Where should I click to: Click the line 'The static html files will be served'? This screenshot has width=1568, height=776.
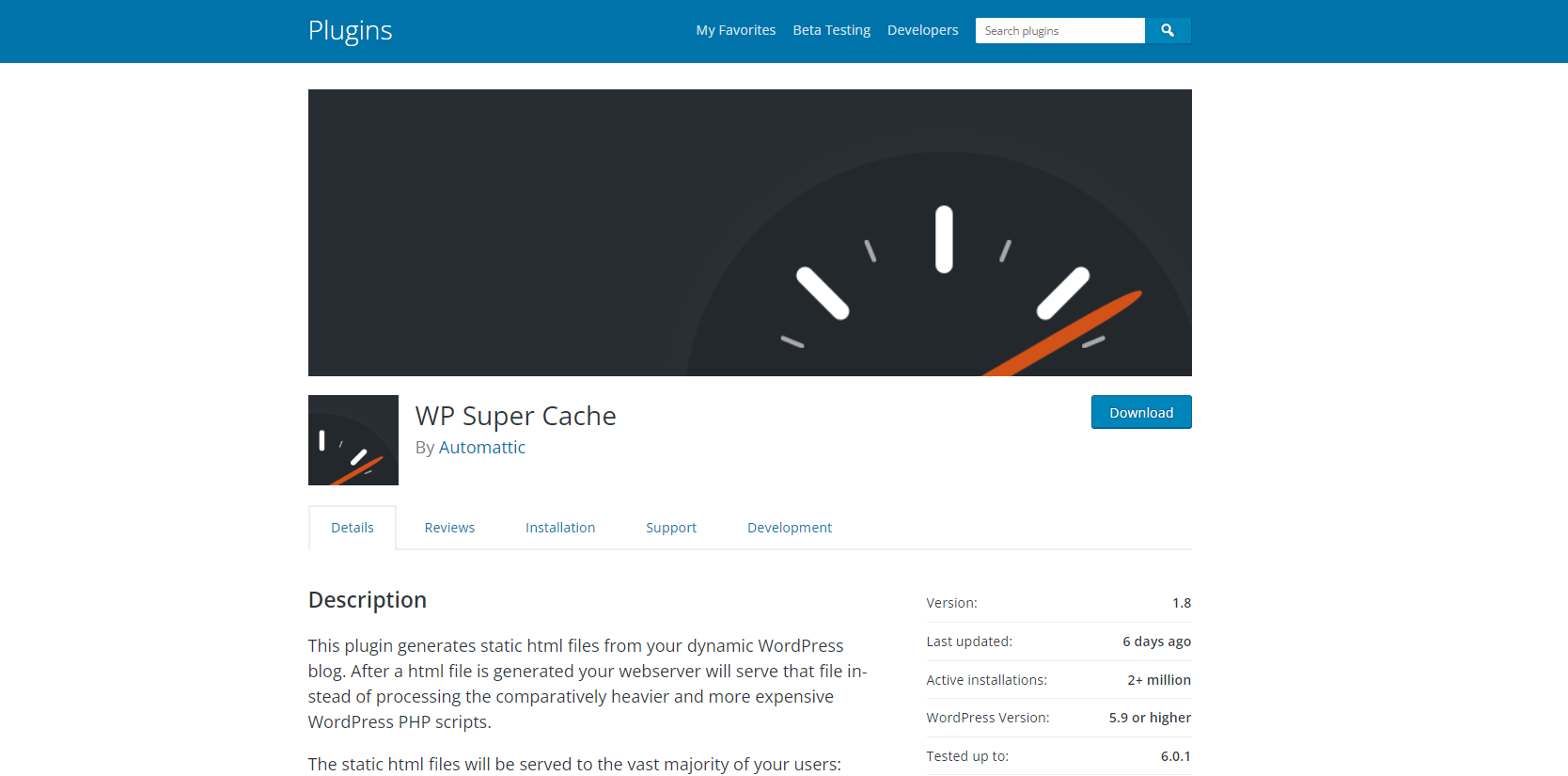[574, 765]
